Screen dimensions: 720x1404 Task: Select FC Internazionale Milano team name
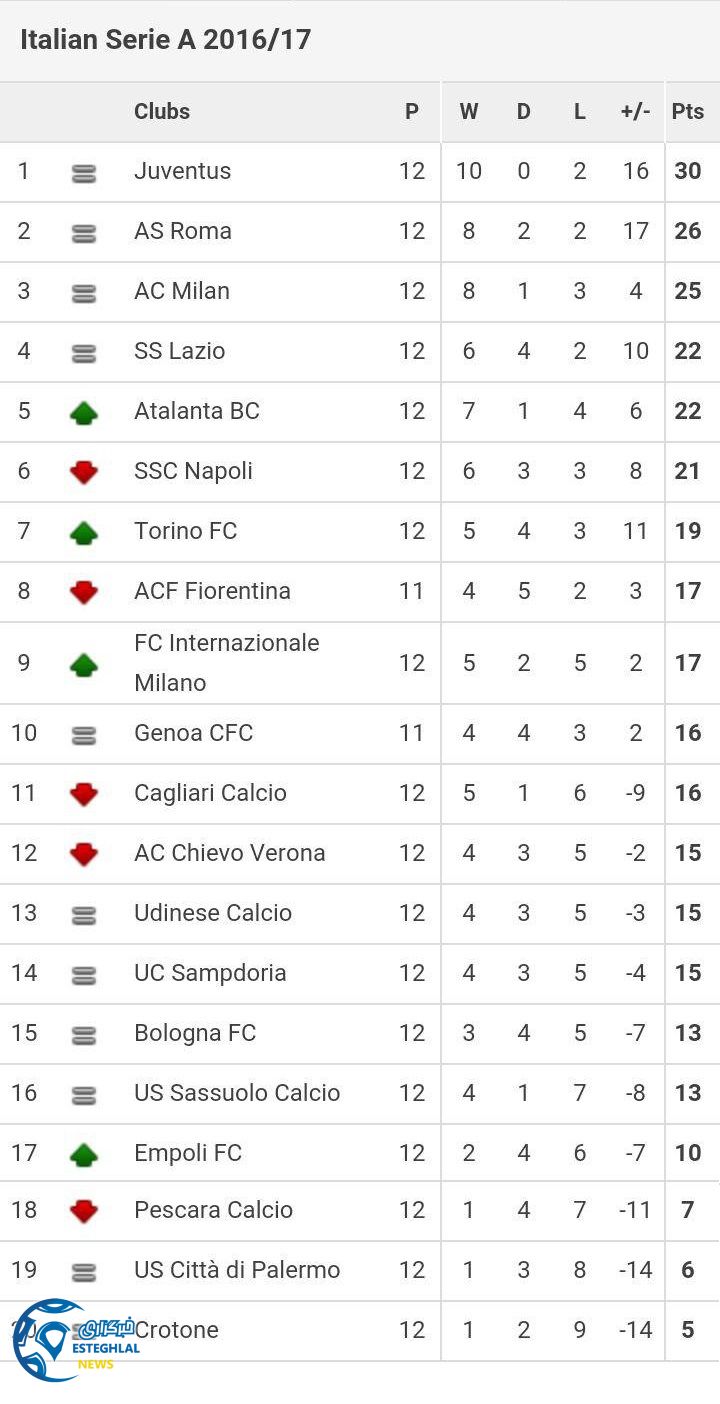pos(227,662)
